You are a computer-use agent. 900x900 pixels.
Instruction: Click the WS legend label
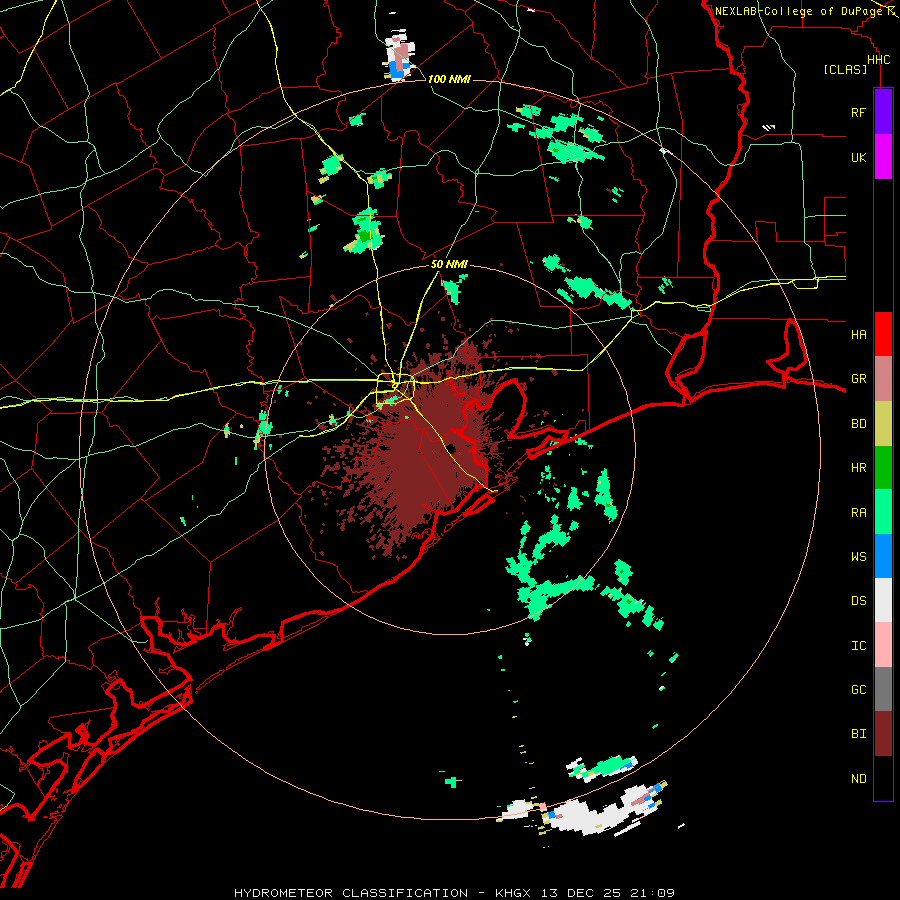858,557
